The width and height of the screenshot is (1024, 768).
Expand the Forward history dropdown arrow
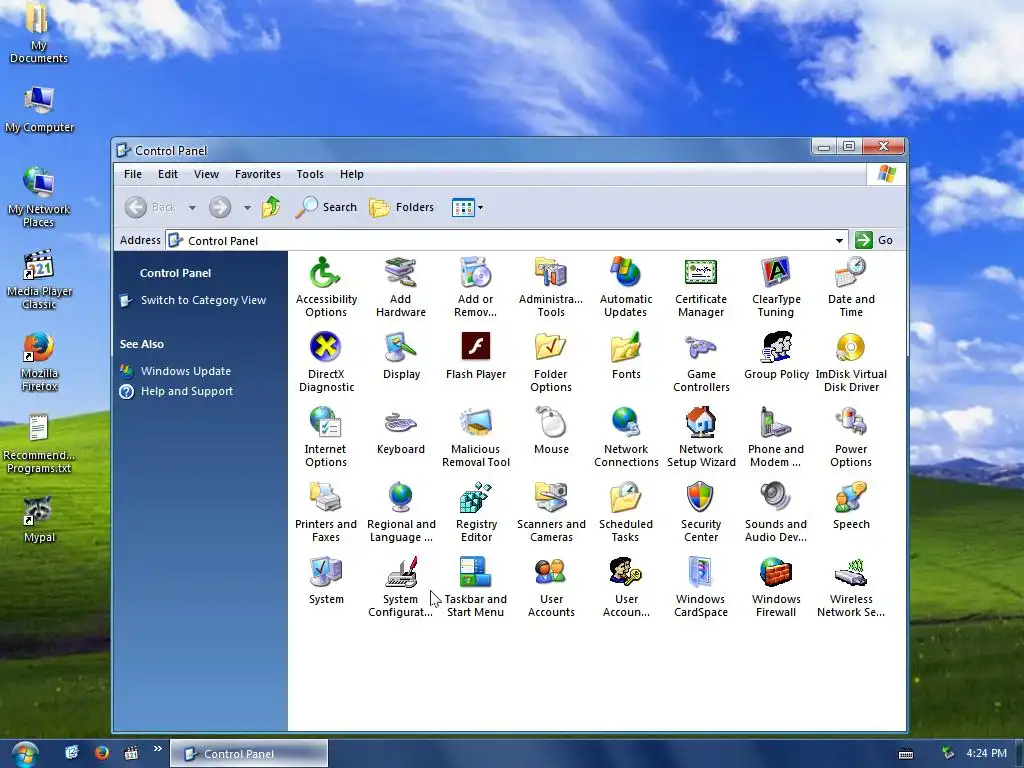point(247,208)
